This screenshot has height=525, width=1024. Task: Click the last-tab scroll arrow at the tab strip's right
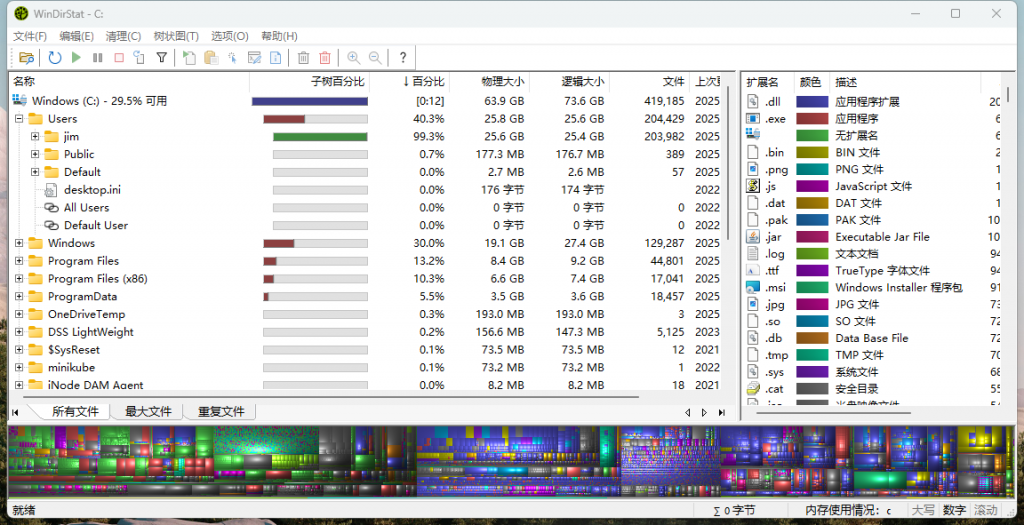722,412
